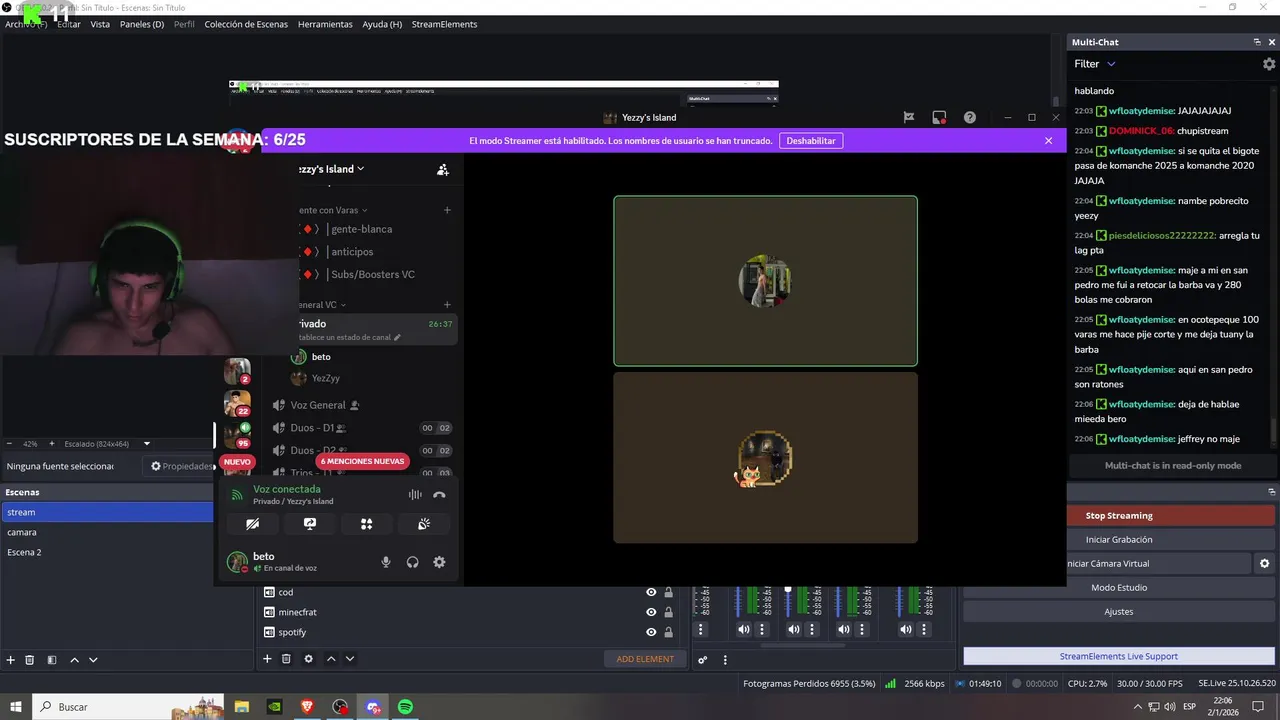Open Discord user settings gear
Screen dimensions: 1280x720
click(x=439, y=562)
